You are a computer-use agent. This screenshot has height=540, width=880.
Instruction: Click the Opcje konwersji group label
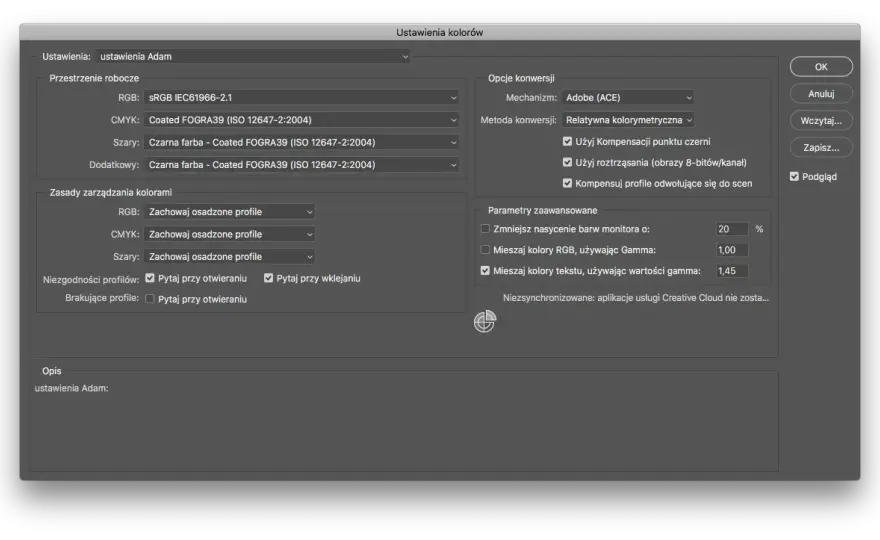tap(521, 78)
